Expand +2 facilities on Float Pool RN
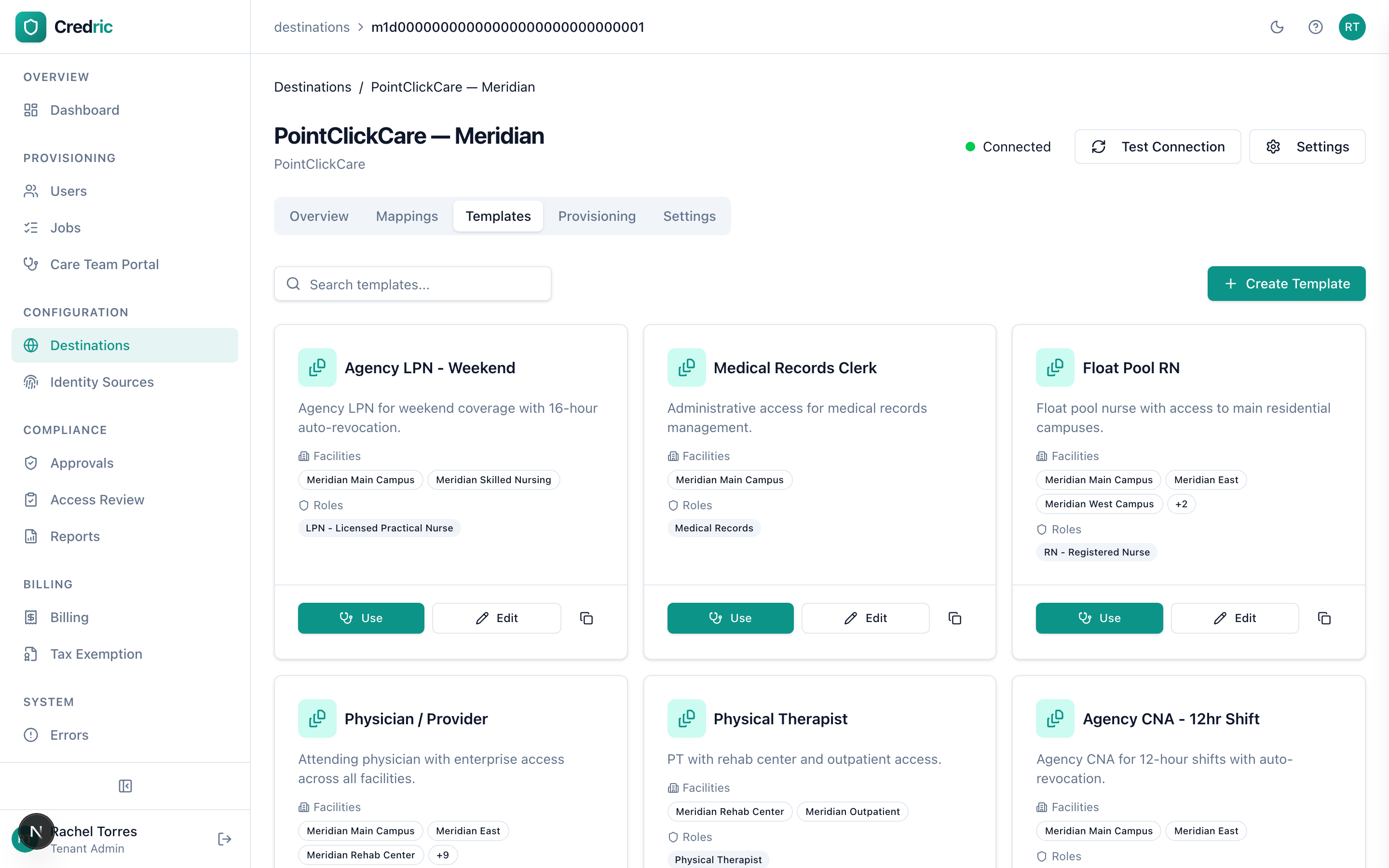 pos(1181,504)
